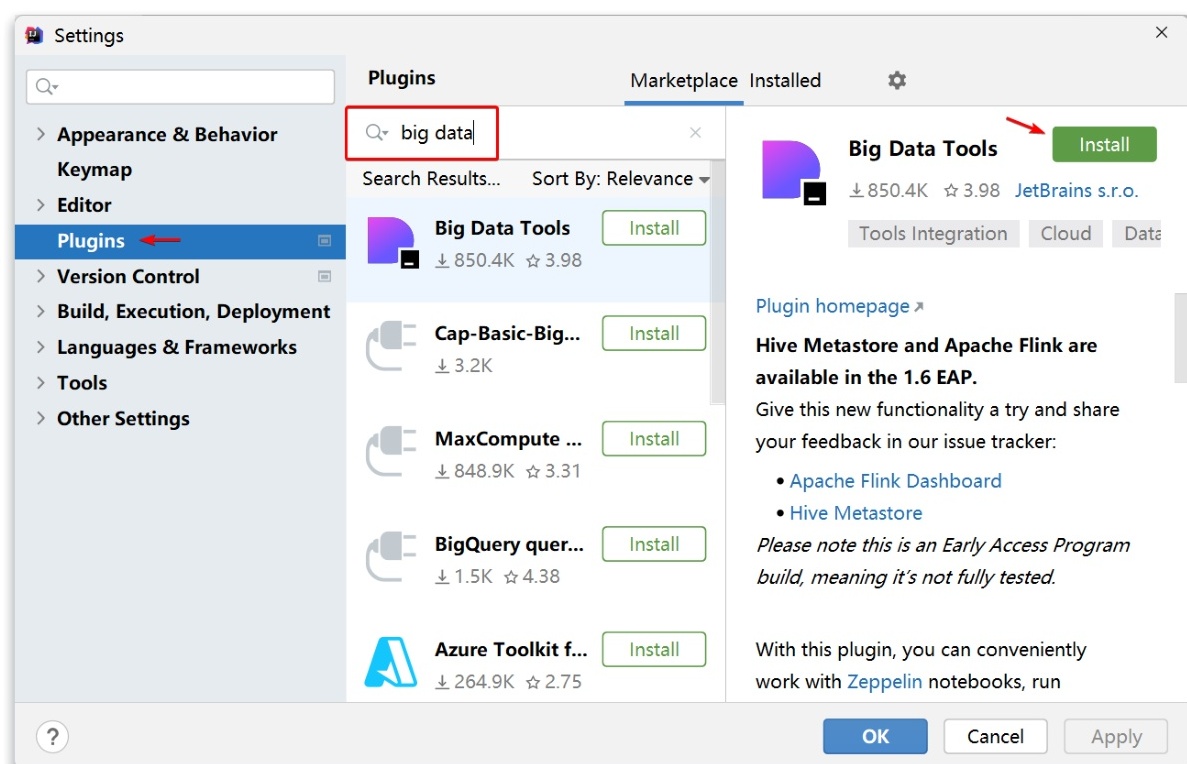Open the help question mark button

click(52, 736)
